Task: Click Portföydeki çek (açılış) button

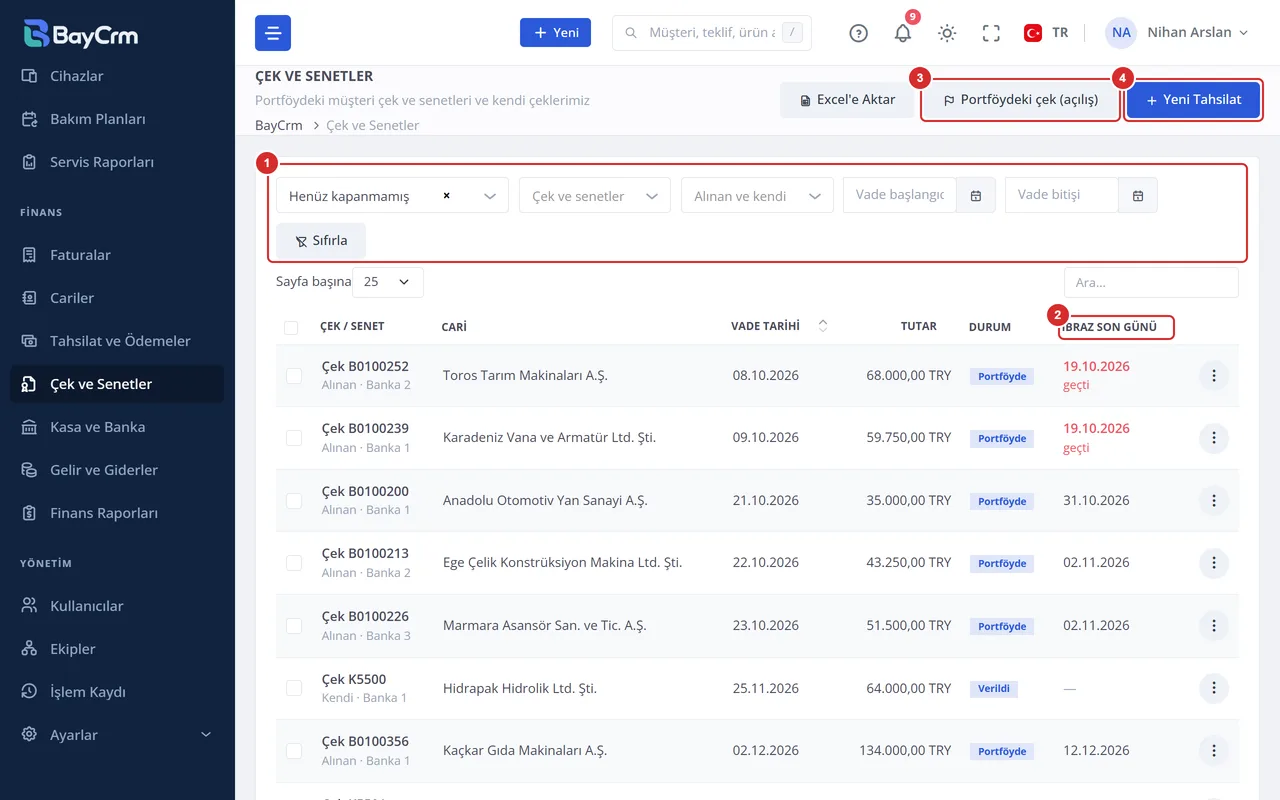Action: pos(1020,100)
